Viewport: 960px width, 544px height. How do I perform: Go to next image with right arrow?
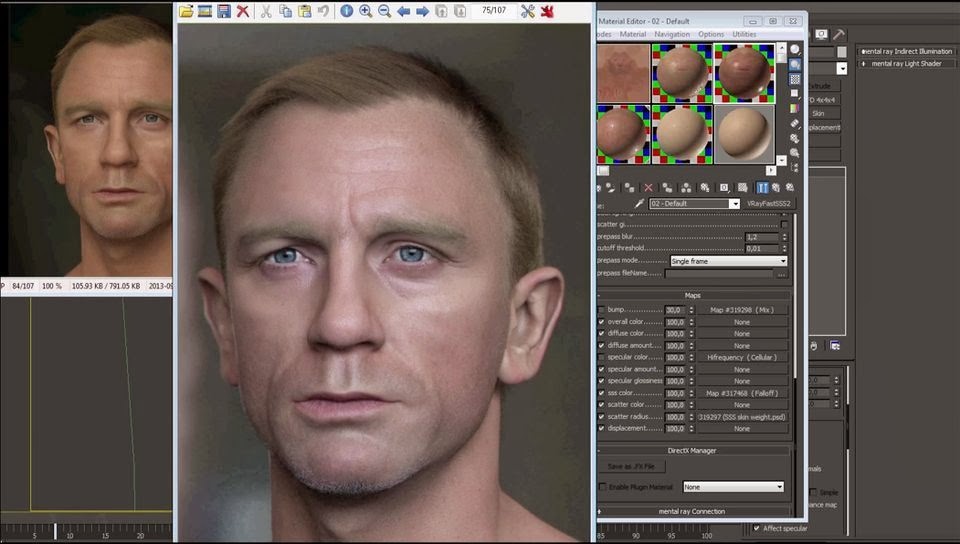pyautogui.click(x=422, y=11)
